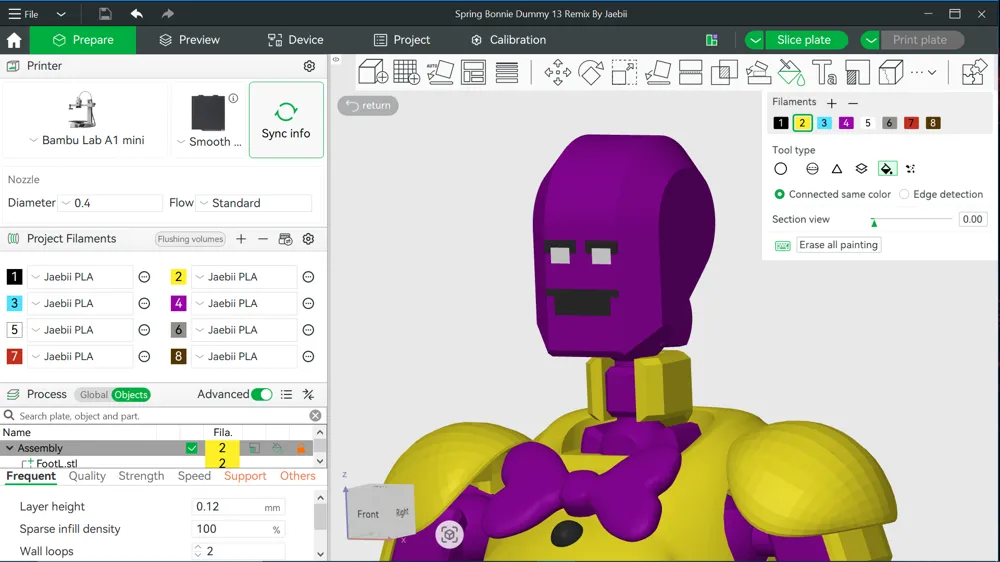Select the Move tool icon
Viewport: 1000px width, 562px height.
[x=557, y=72]
